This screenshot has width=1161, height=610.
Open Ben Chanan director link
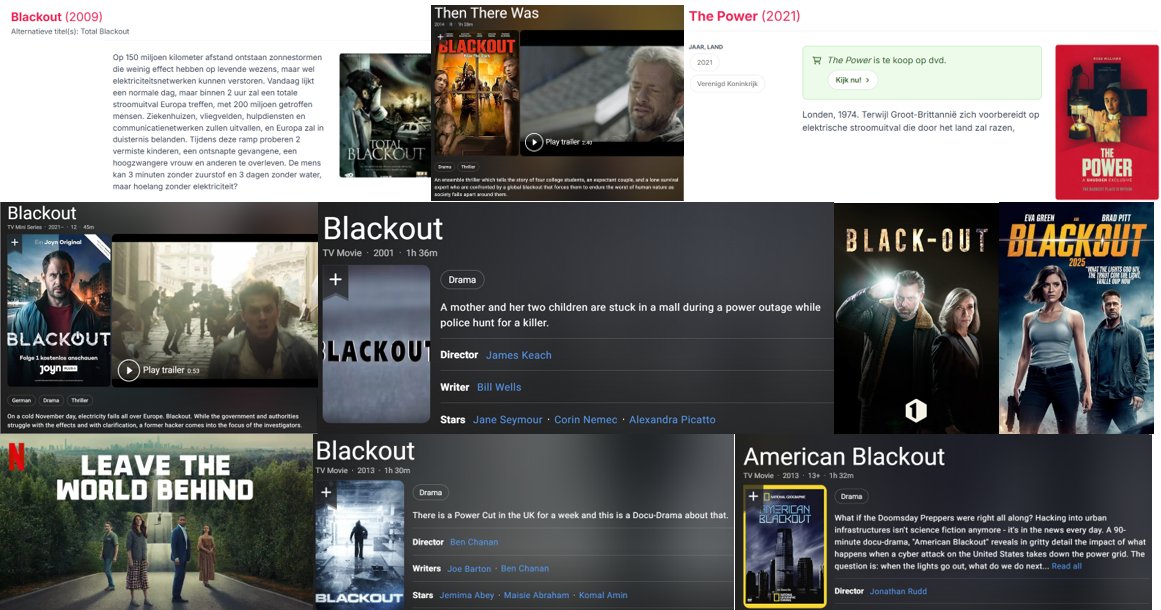click(474, 542)
